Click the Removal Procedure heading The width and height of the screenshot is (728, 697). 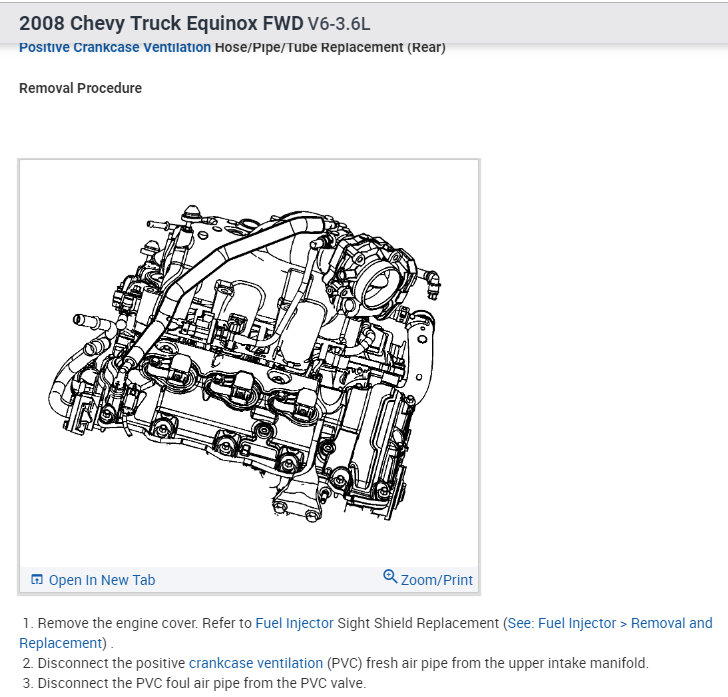point(80,88)
